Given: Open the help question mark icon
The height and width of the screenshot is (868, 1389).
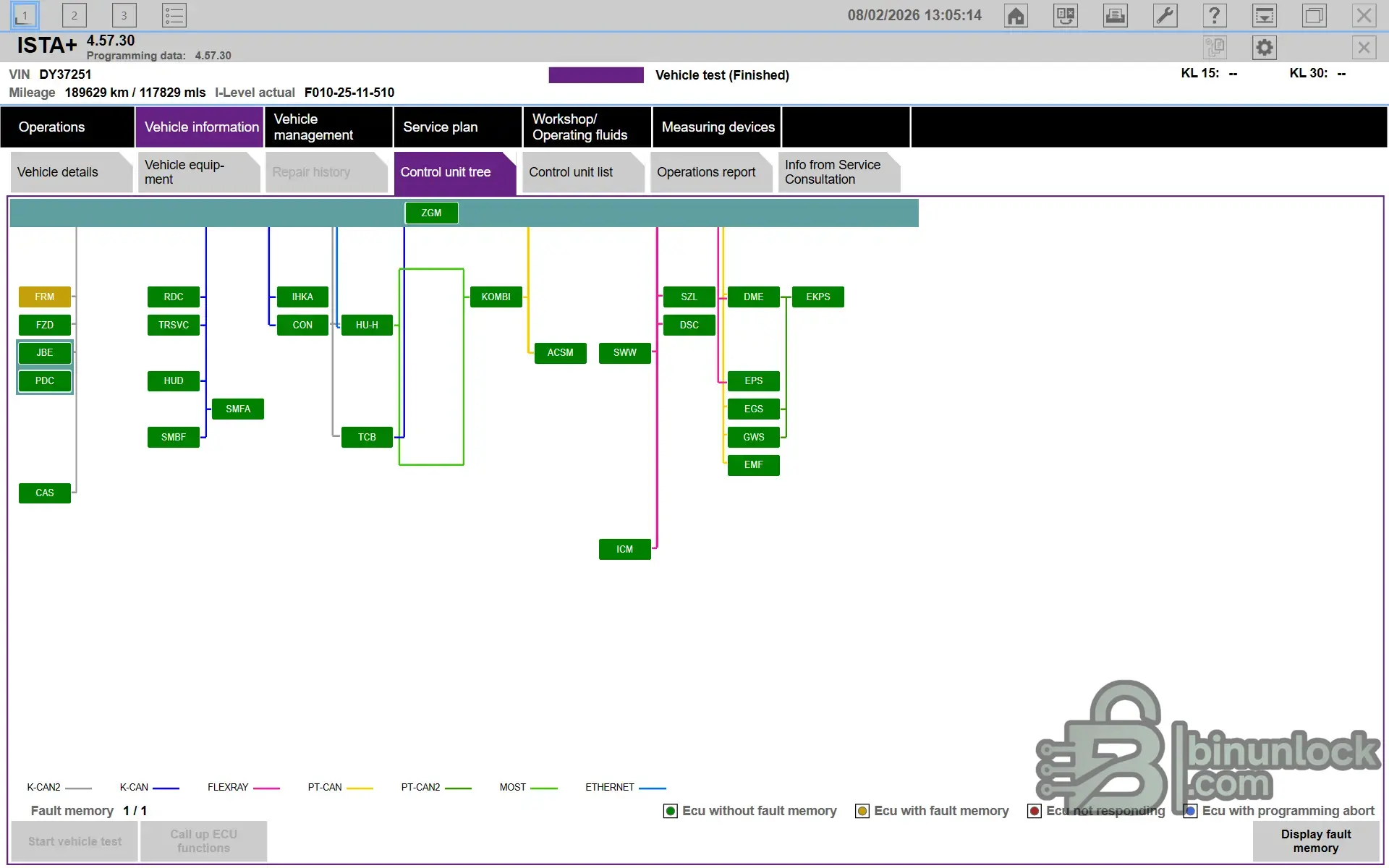Looking at the screenshot, I should 1215,15.
